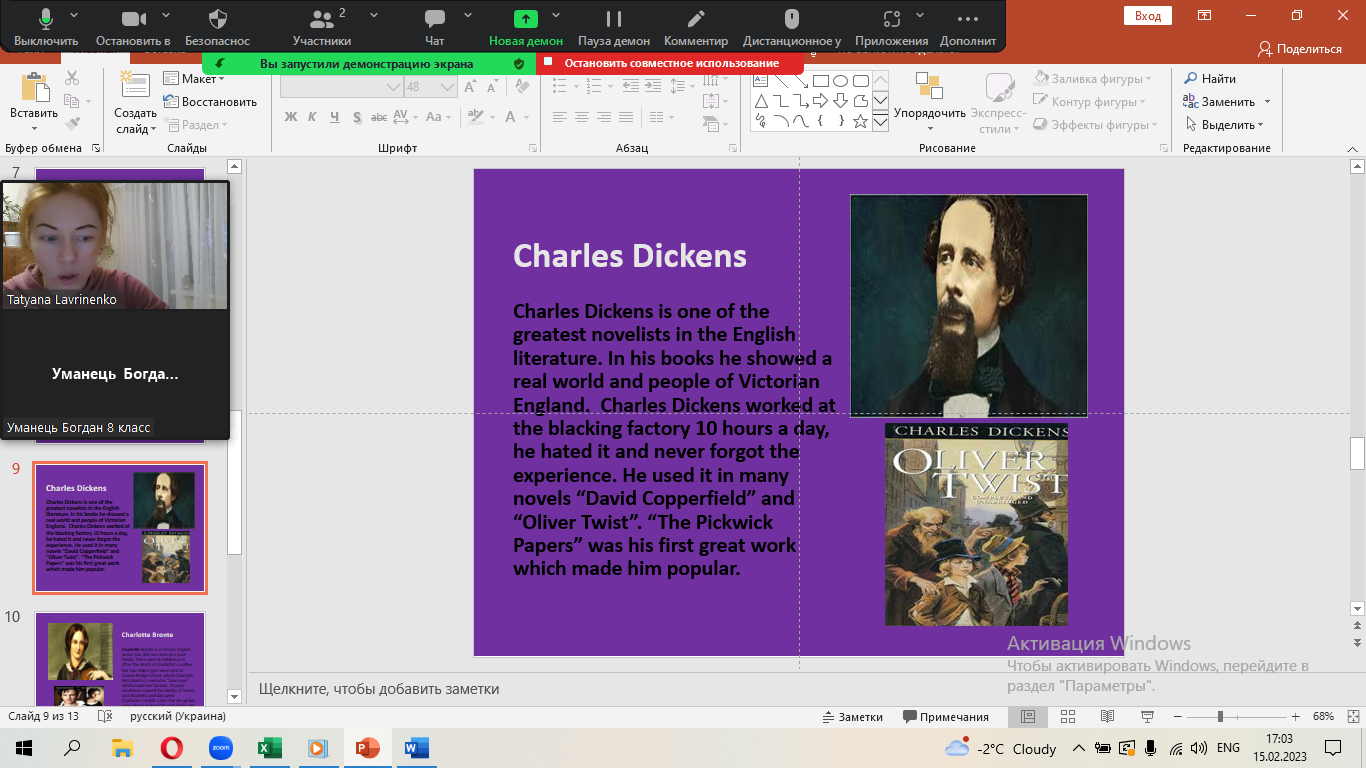
Task: Open Word from Windows taskbar
Action: (x=416, y=747)
